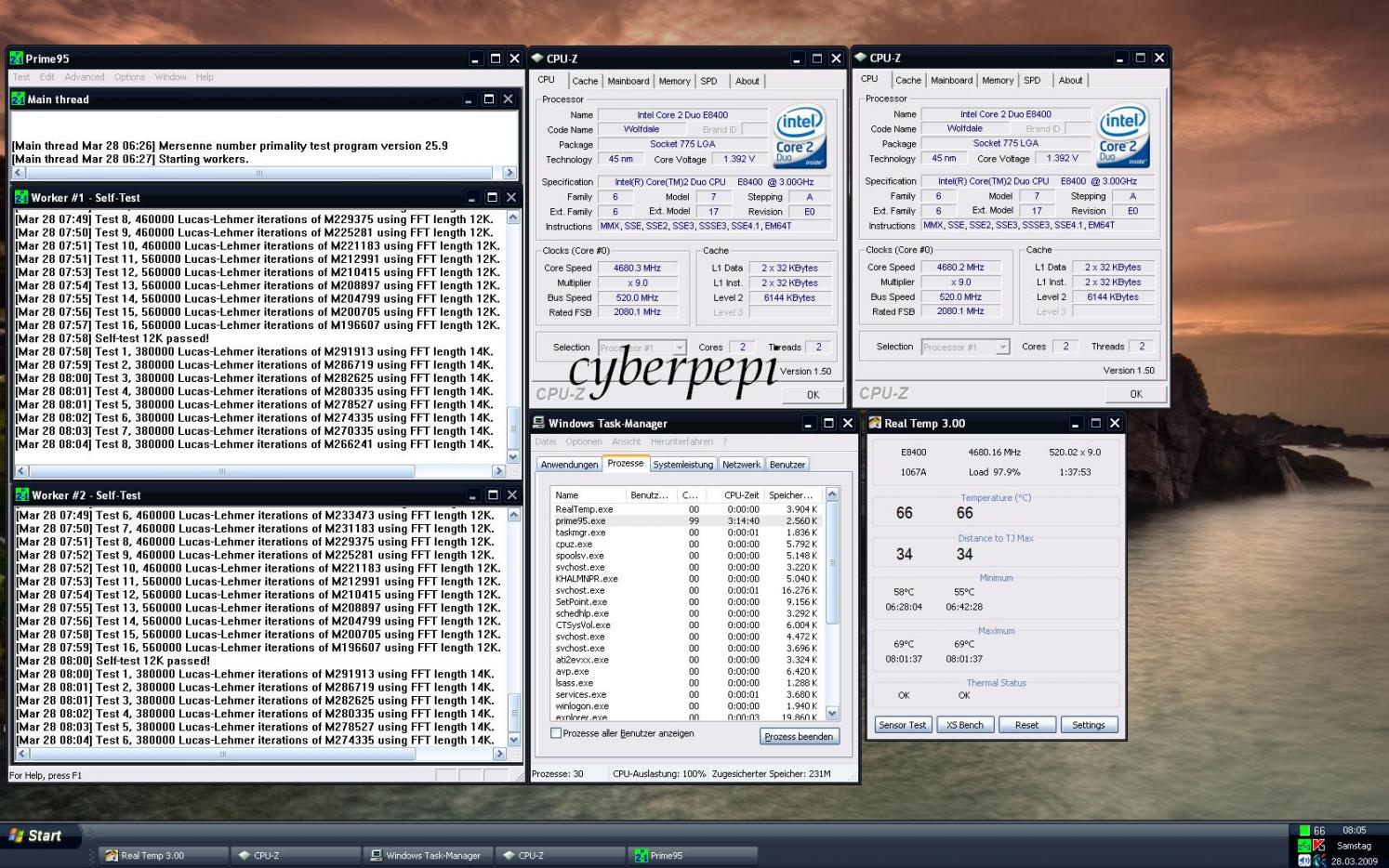The image size is (1389, 868).
Task: Maximize Worker #1 Self-Test window
Action: [492, 197]
